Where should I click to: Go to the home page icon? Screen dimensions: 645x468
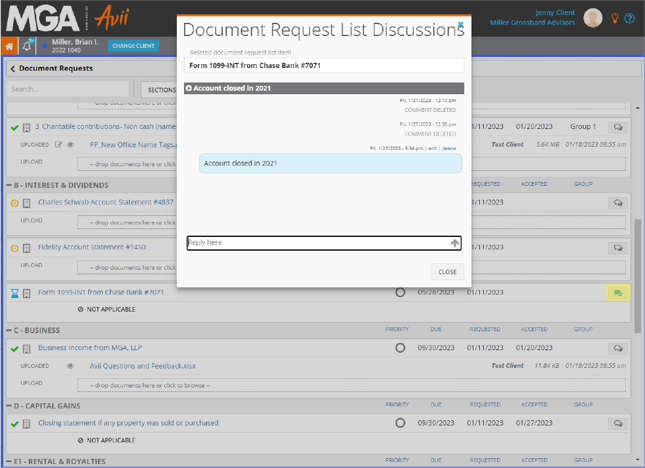[9, 46]
